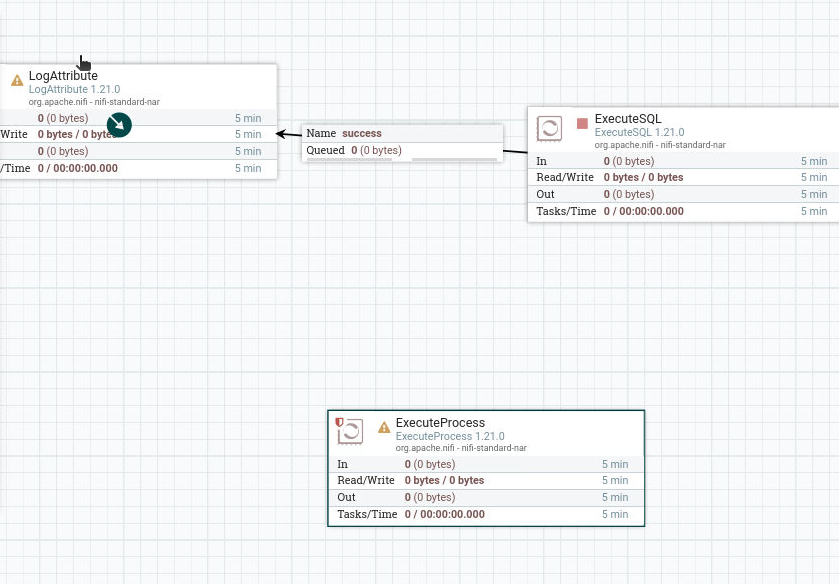
Task: Click the ExecuteSQL Read/Write statistics row
Action: 683,177
